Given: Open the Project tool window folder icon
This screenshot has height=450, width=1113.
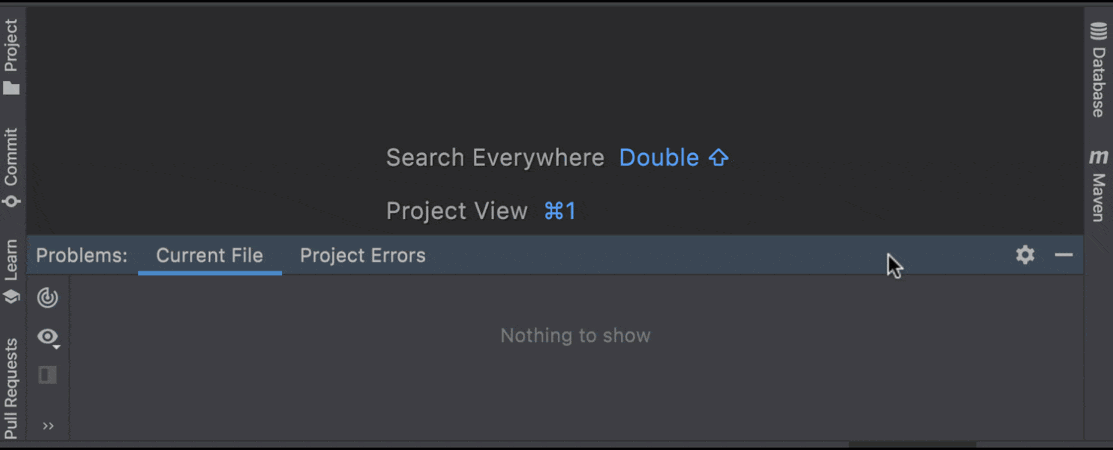Looking at the screenshot, I should 12,88.
